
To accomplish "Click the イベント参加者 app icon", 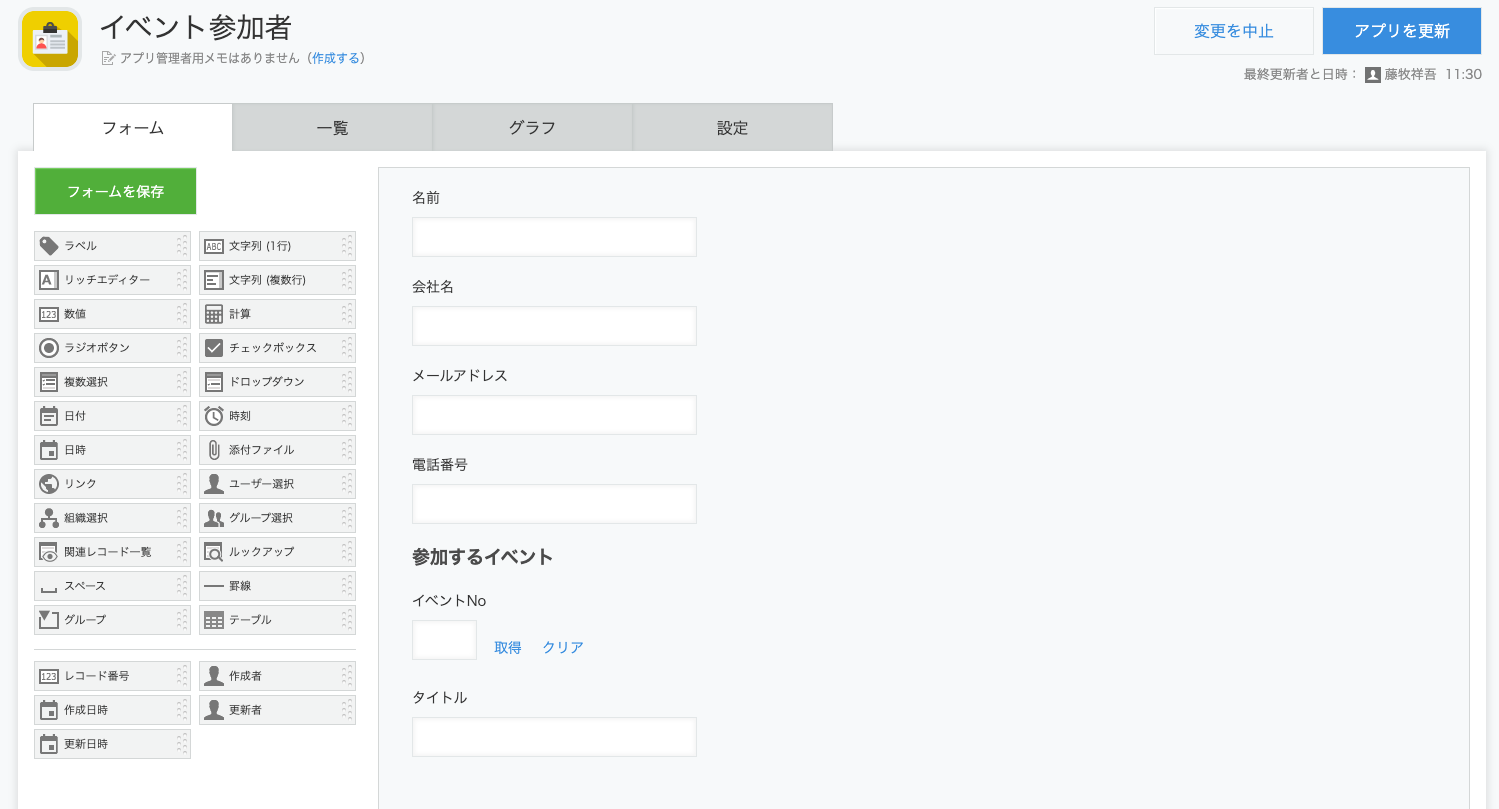I will tap(50, 40).
